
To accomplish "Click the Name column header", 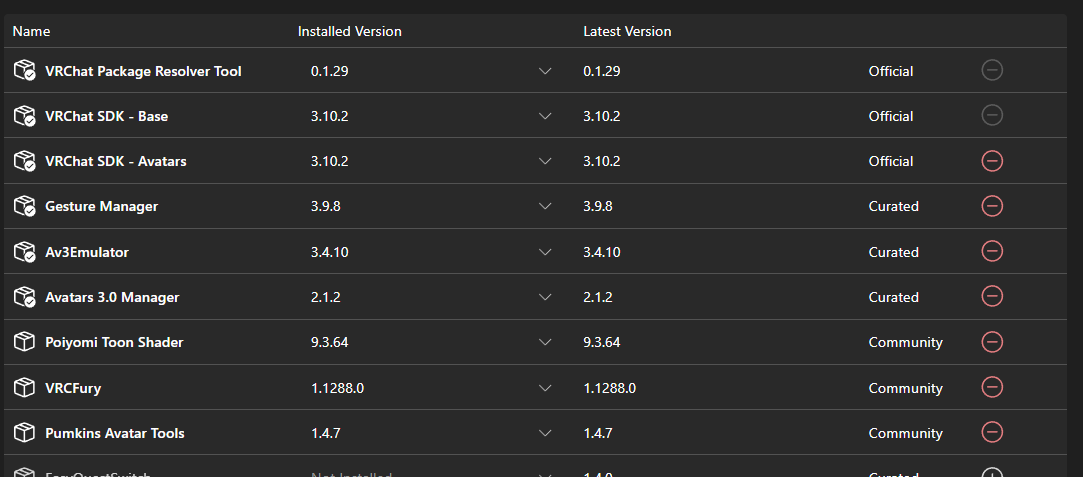I will click(31, 31).
